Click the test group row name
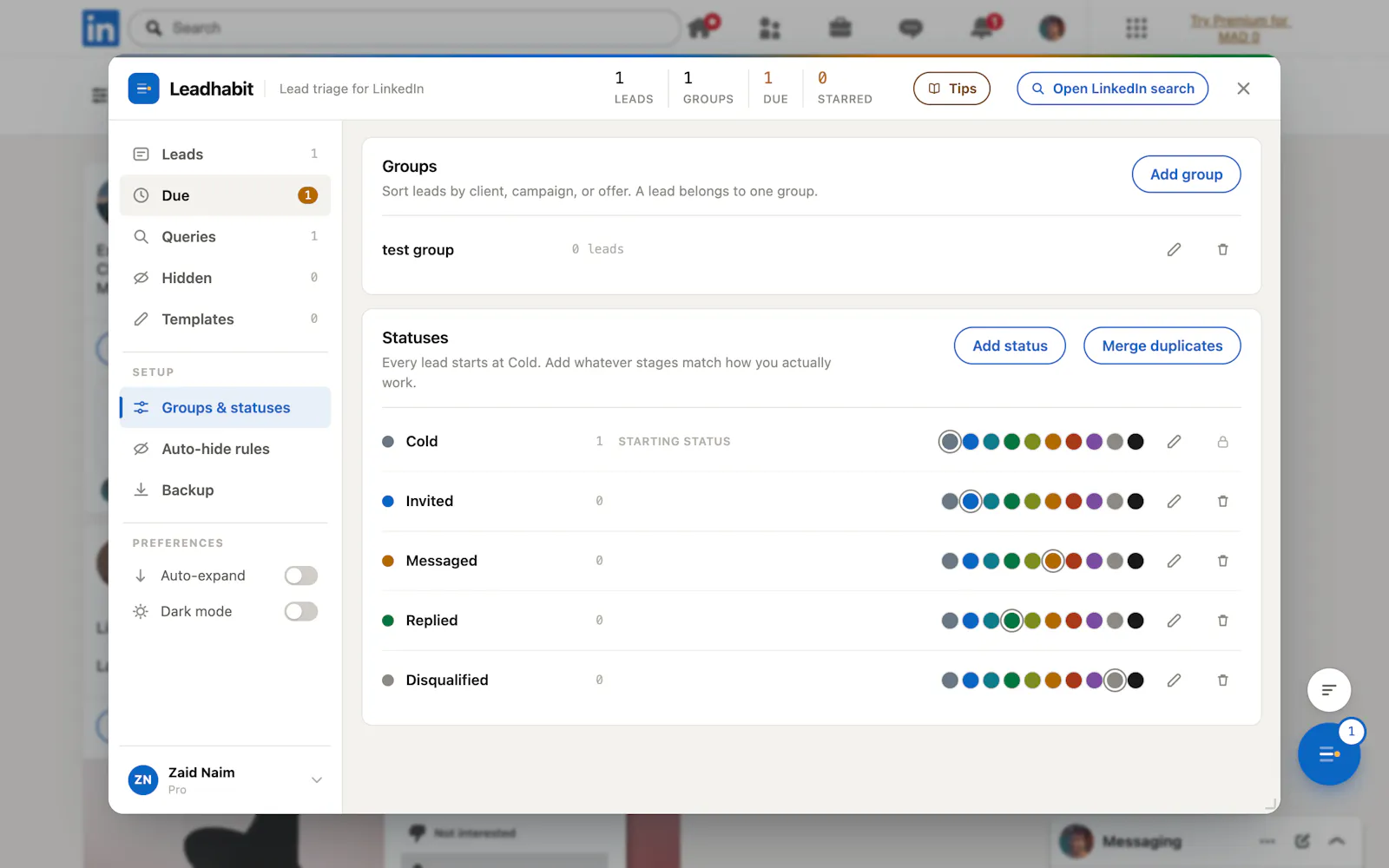 418,250
